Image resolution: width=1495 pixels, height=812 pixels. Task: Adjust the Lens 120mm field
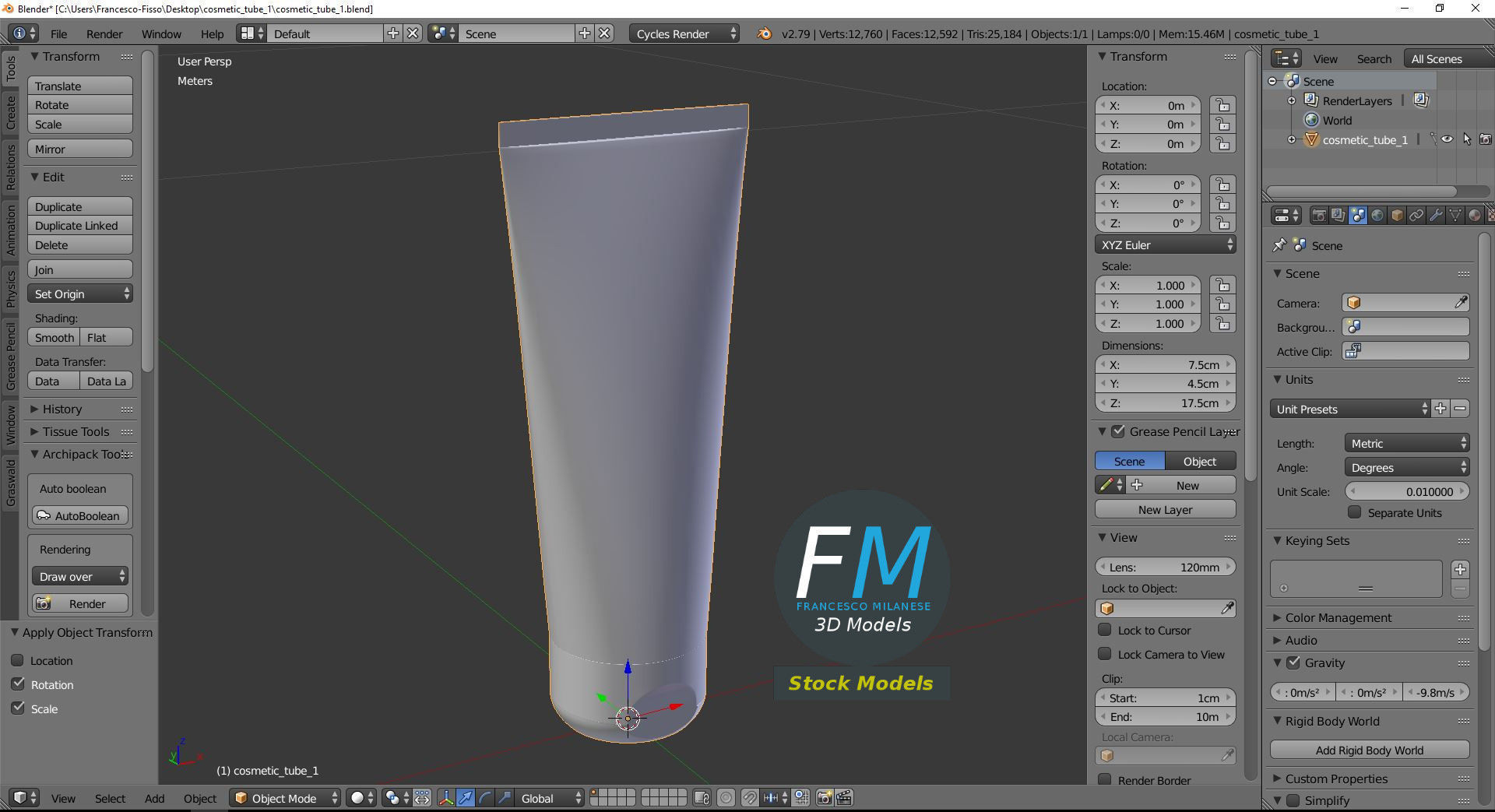click(x=1165, y=567)
